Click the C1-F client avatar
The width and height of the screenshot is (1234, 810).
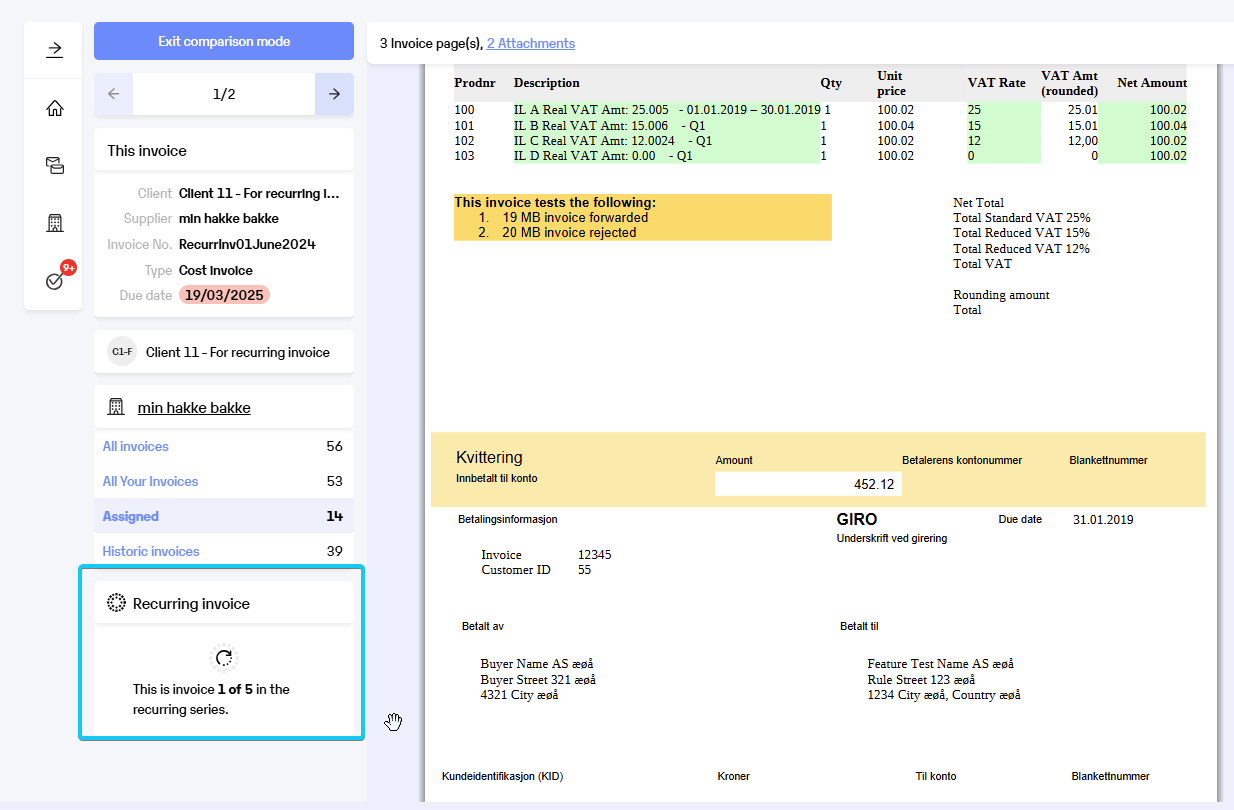122,352
